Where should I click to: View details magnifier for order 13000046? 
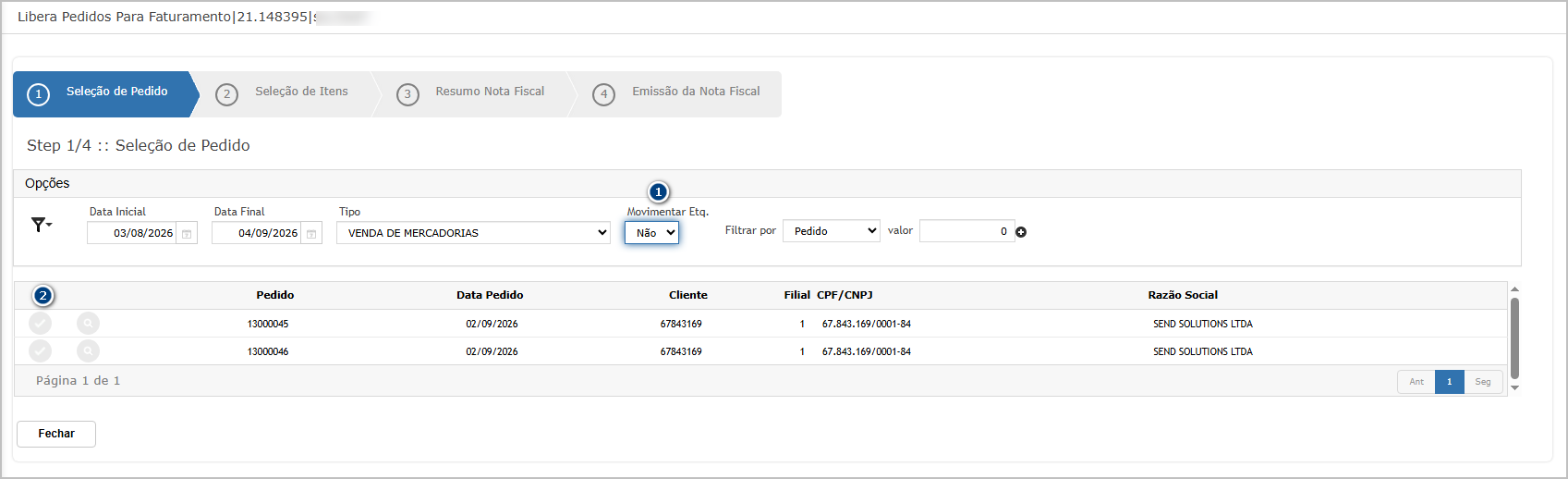88,351
